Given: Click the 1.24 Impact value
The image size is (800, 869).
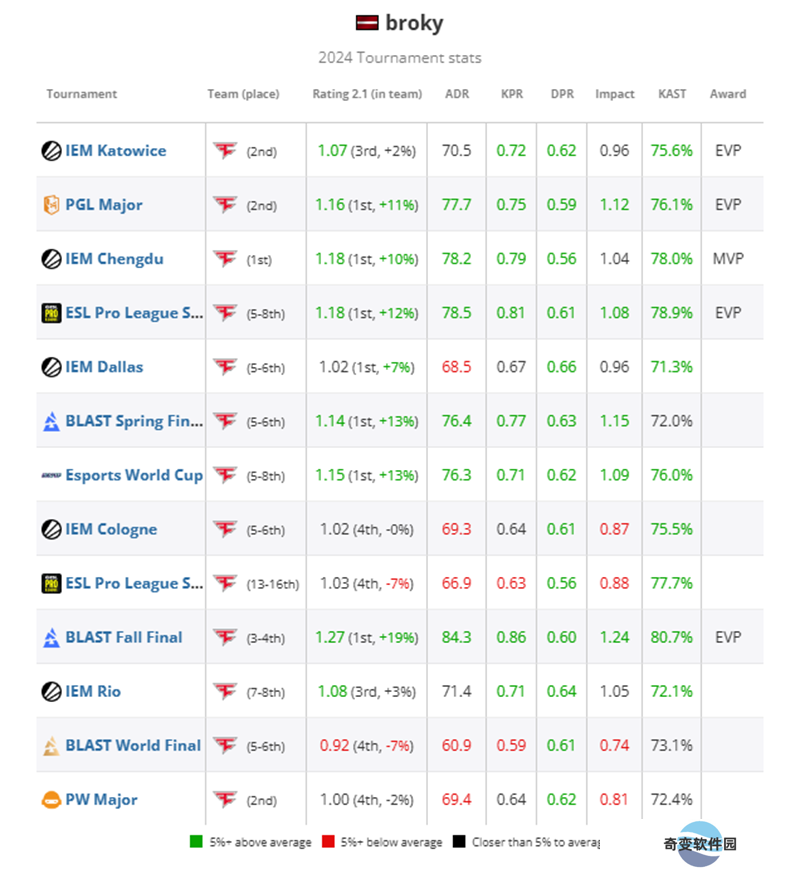Looking at the screenshot, I should pos(614,637).
